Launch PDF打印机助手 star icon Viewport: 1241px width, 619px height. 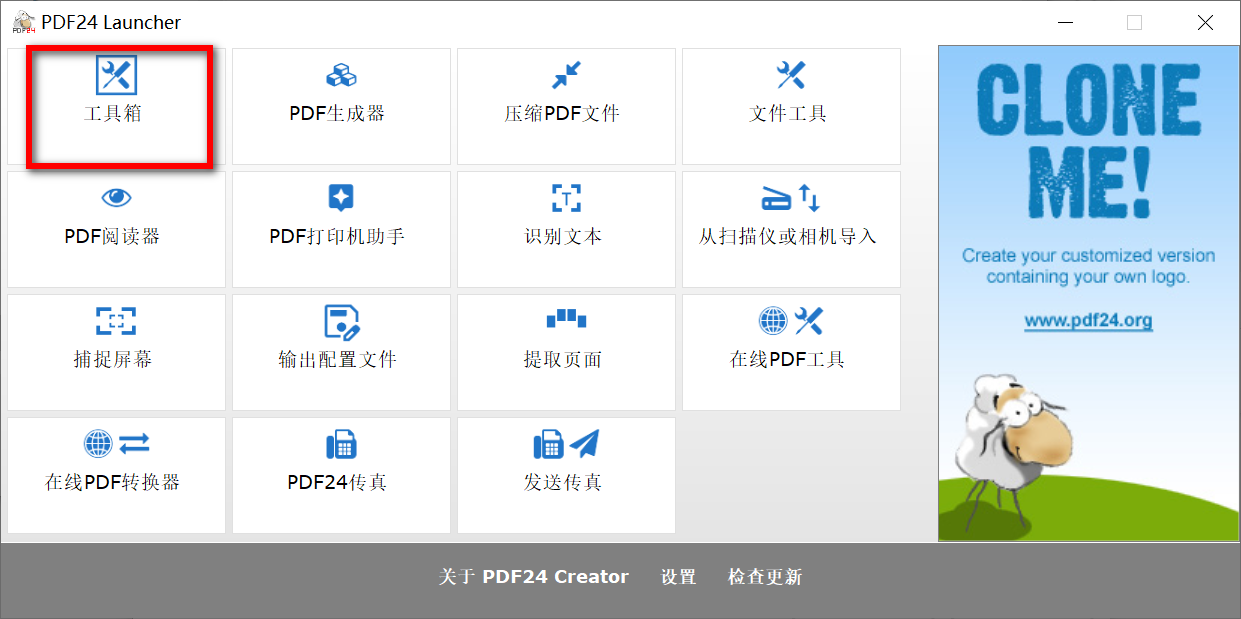coord(341,197)
